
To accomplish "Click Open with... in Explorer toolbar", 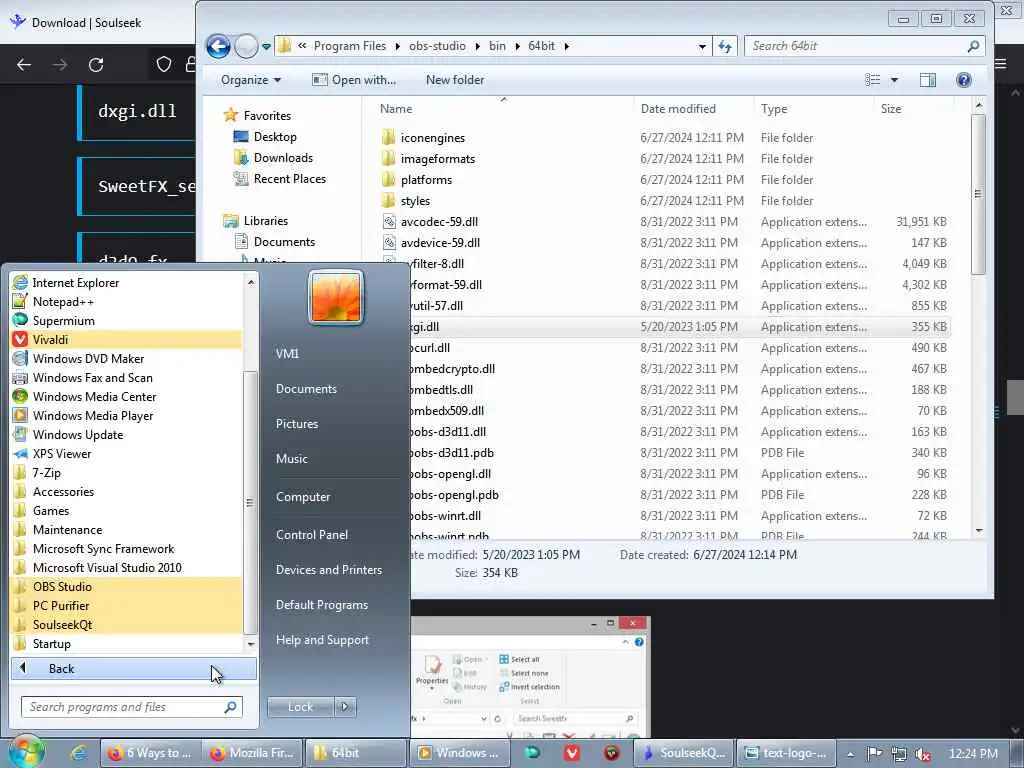I will (354, 80).
